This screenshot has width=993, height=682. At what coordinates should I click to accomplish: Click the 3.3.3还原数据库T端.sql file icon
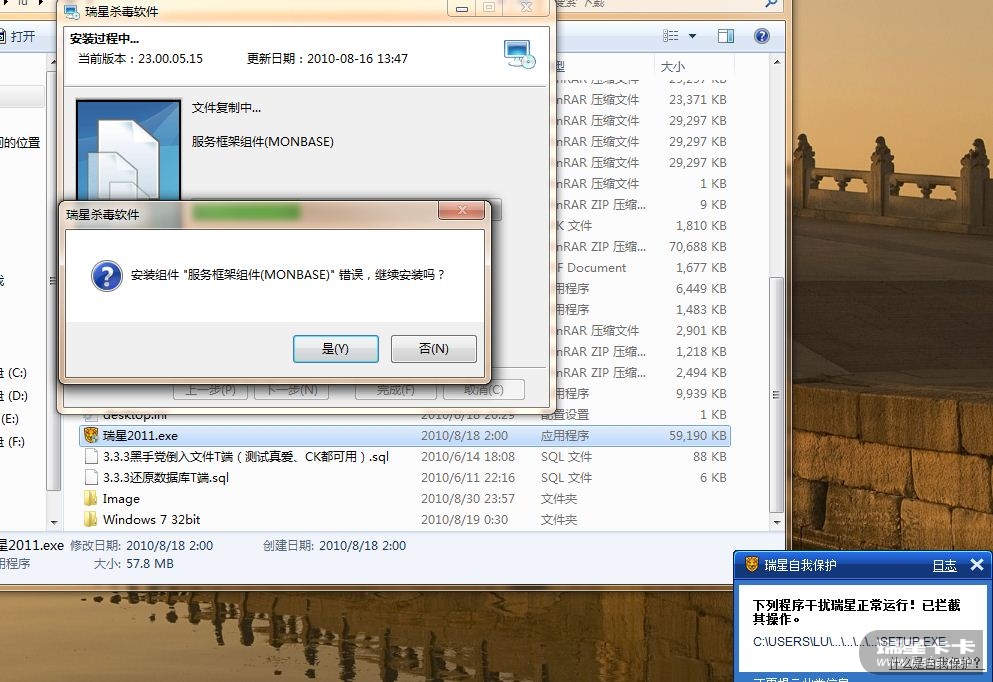91,477
